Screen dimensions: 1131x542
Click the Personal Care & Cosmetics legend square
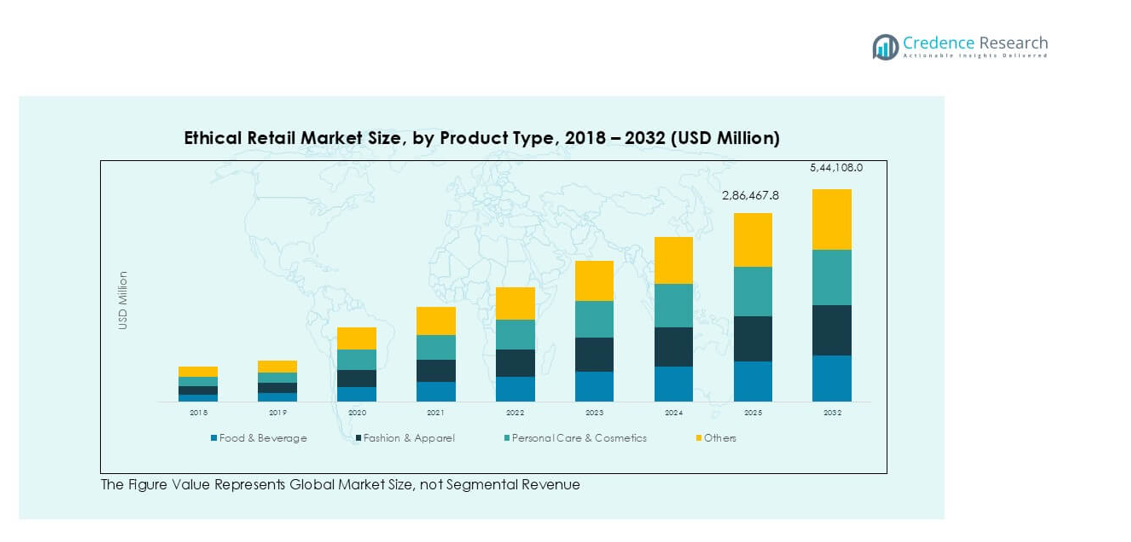pos(507,438)
